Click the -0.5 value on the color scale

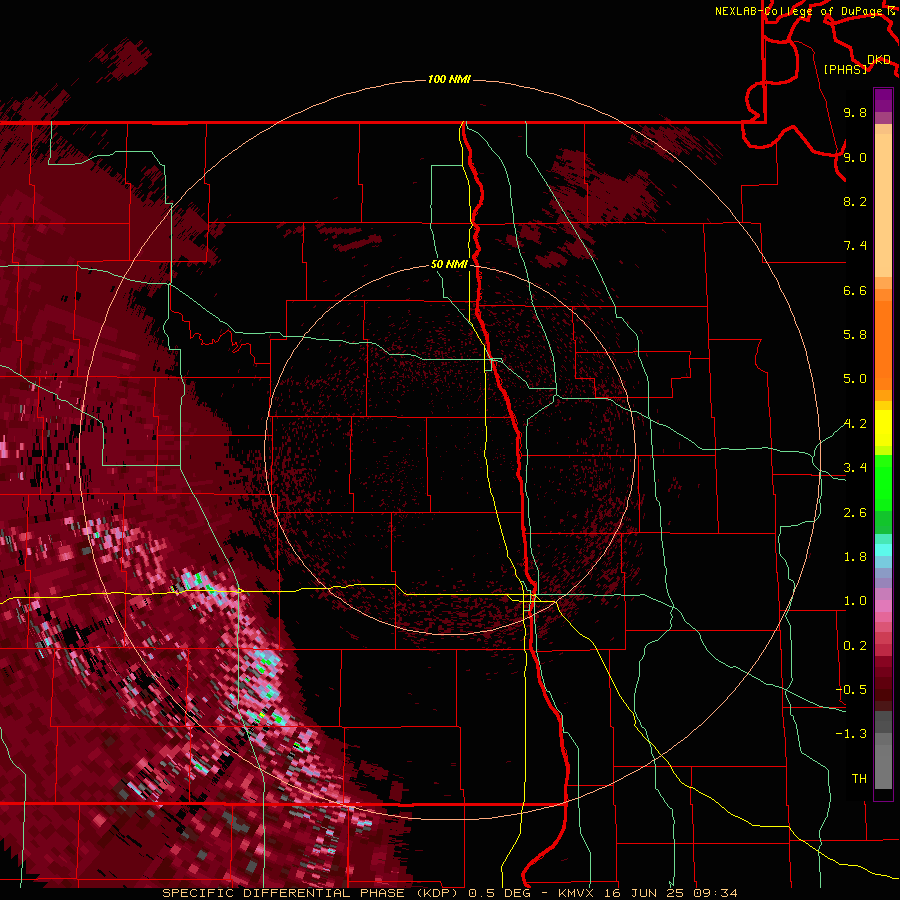(851, 690)
